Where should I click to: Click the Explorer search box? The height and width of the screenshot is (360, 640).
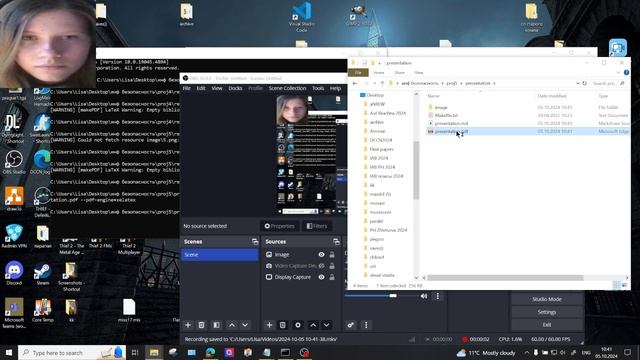(609, 83)
